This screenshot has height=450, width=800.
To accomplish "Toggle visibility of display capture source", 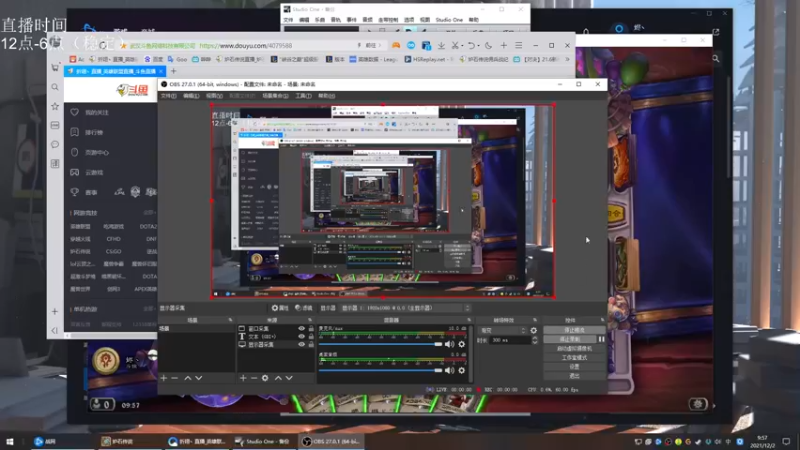I will pos(301,344).
